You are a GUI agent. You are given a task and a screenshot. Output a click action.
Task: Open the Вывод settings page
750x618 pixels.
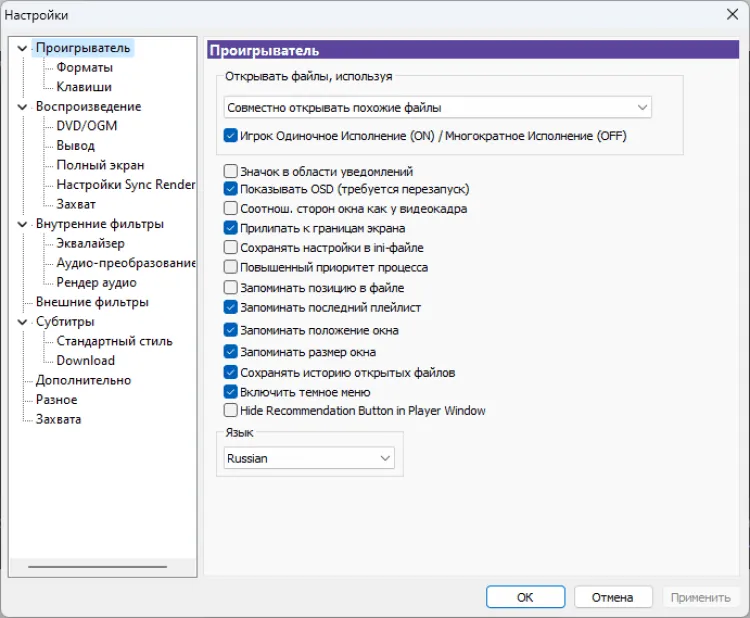tap(76, 145)
